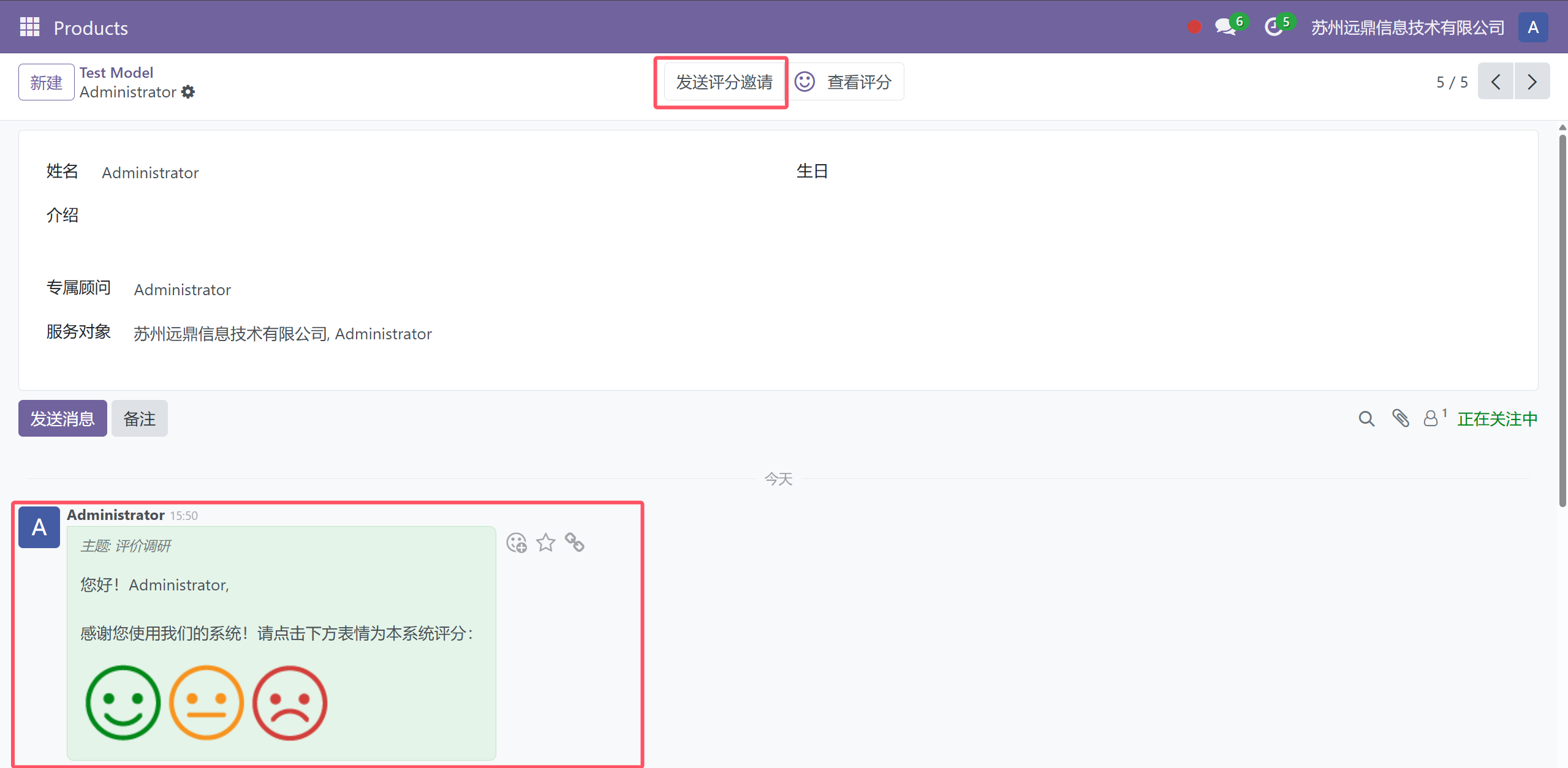Open the activities clock icon
Viewport: 1568px width, 768px height.
click(x=1274, y=27)
